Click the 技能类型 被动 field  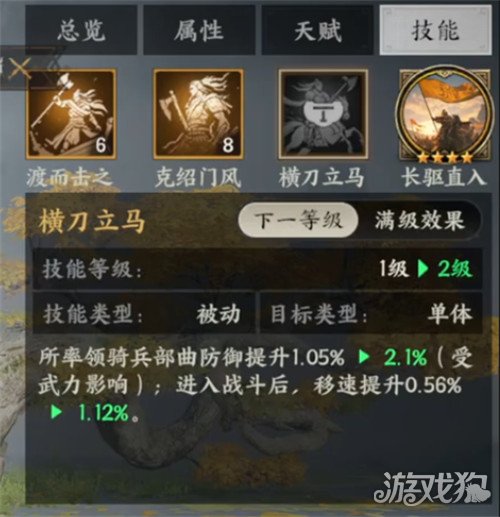pyautogui.click(x=144, y=314)
